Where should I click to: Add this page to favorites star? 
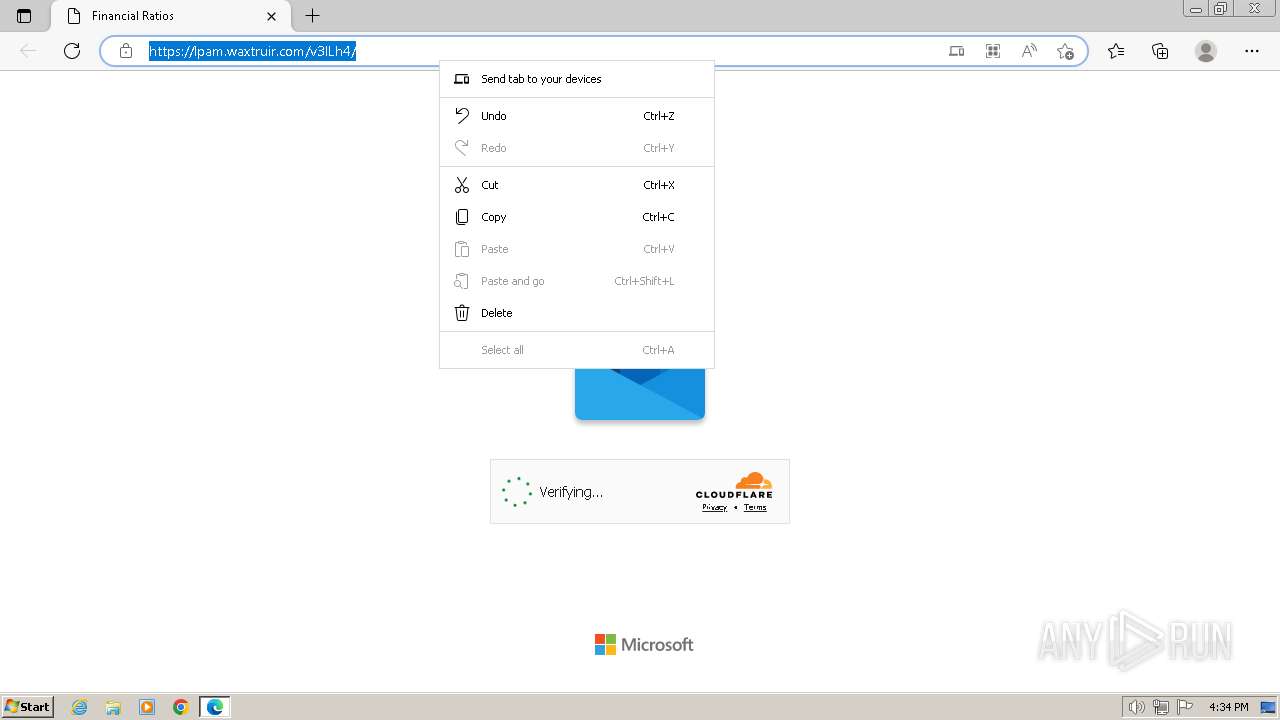coord(1065,51)
